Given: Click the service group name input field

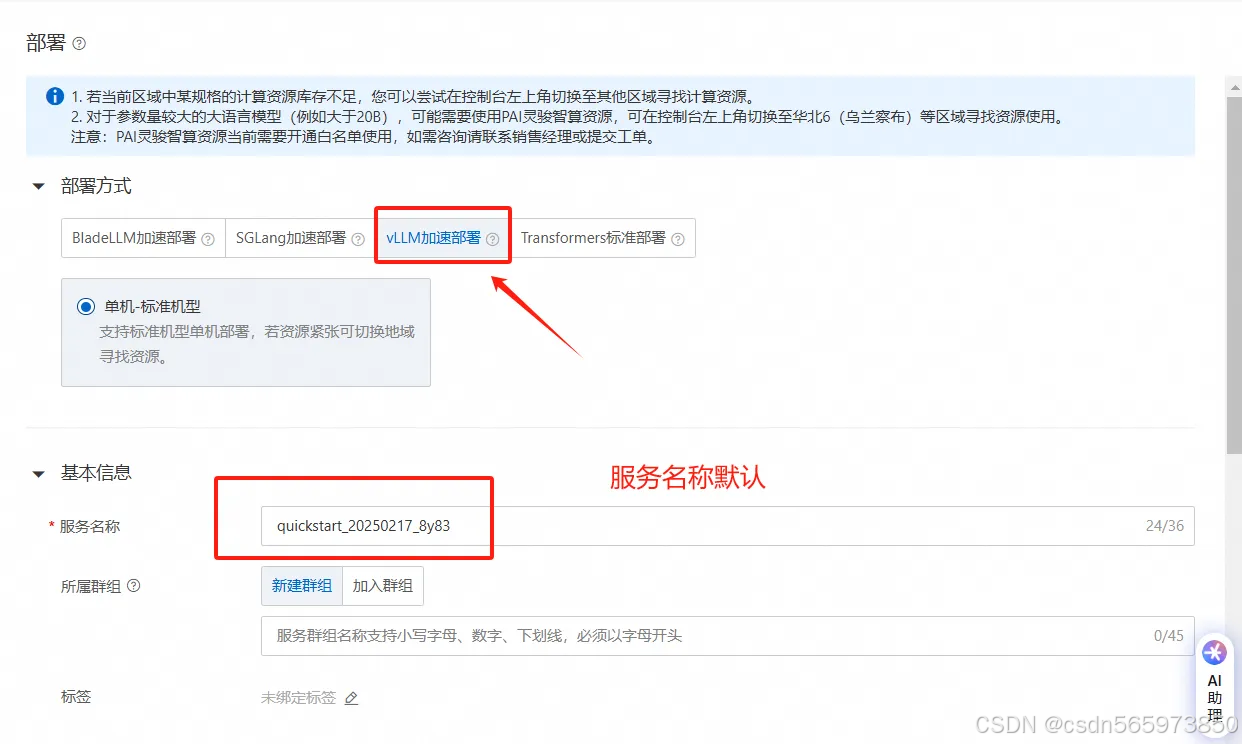Looking at the screenshot, I should 600,636.
